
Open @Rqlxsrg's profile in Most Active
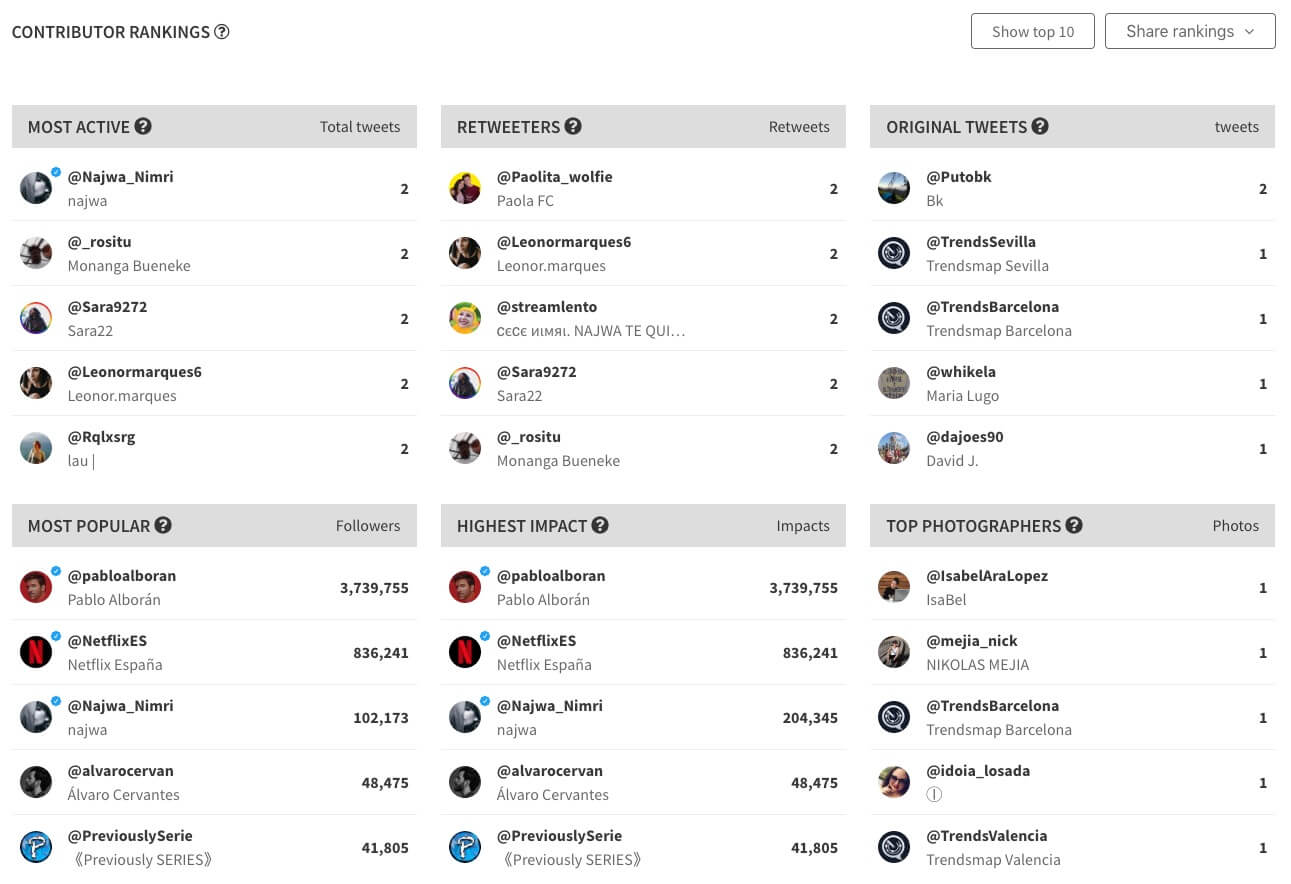(x=99, y=436)
